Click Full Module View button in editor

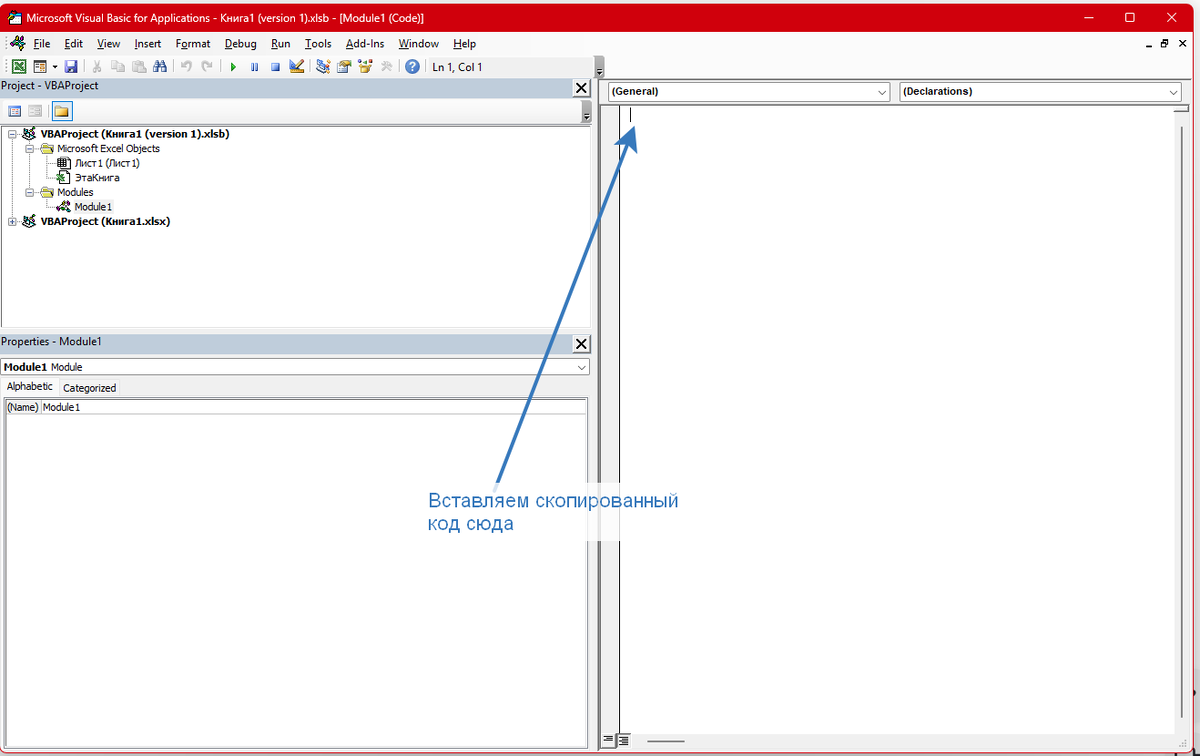coord(623,741)
